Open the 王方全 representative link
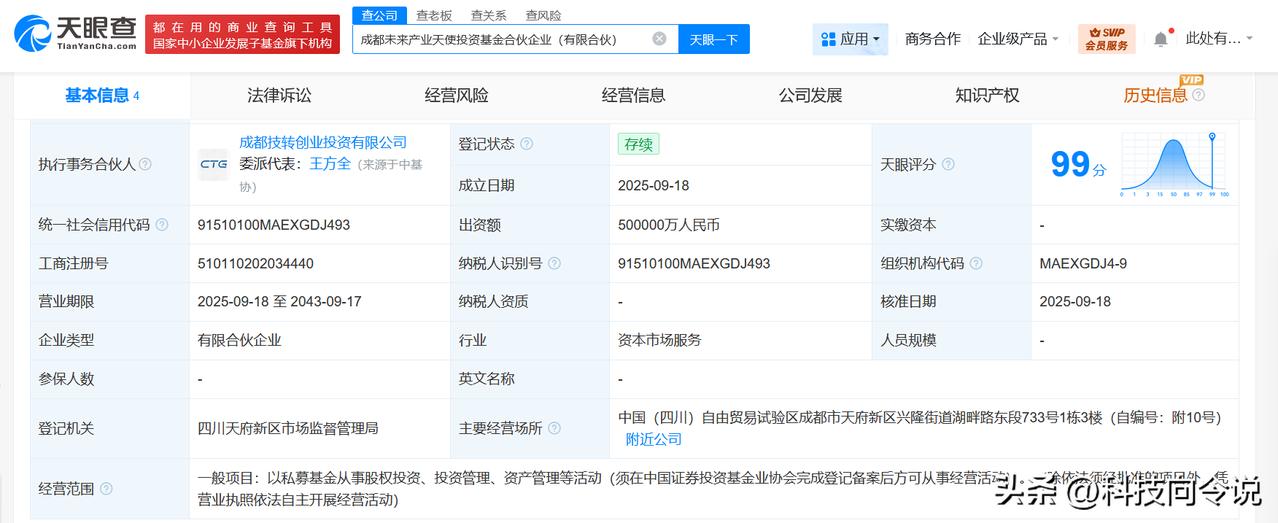The width and height of the screenshot is (1278, 523). point(330,163)
